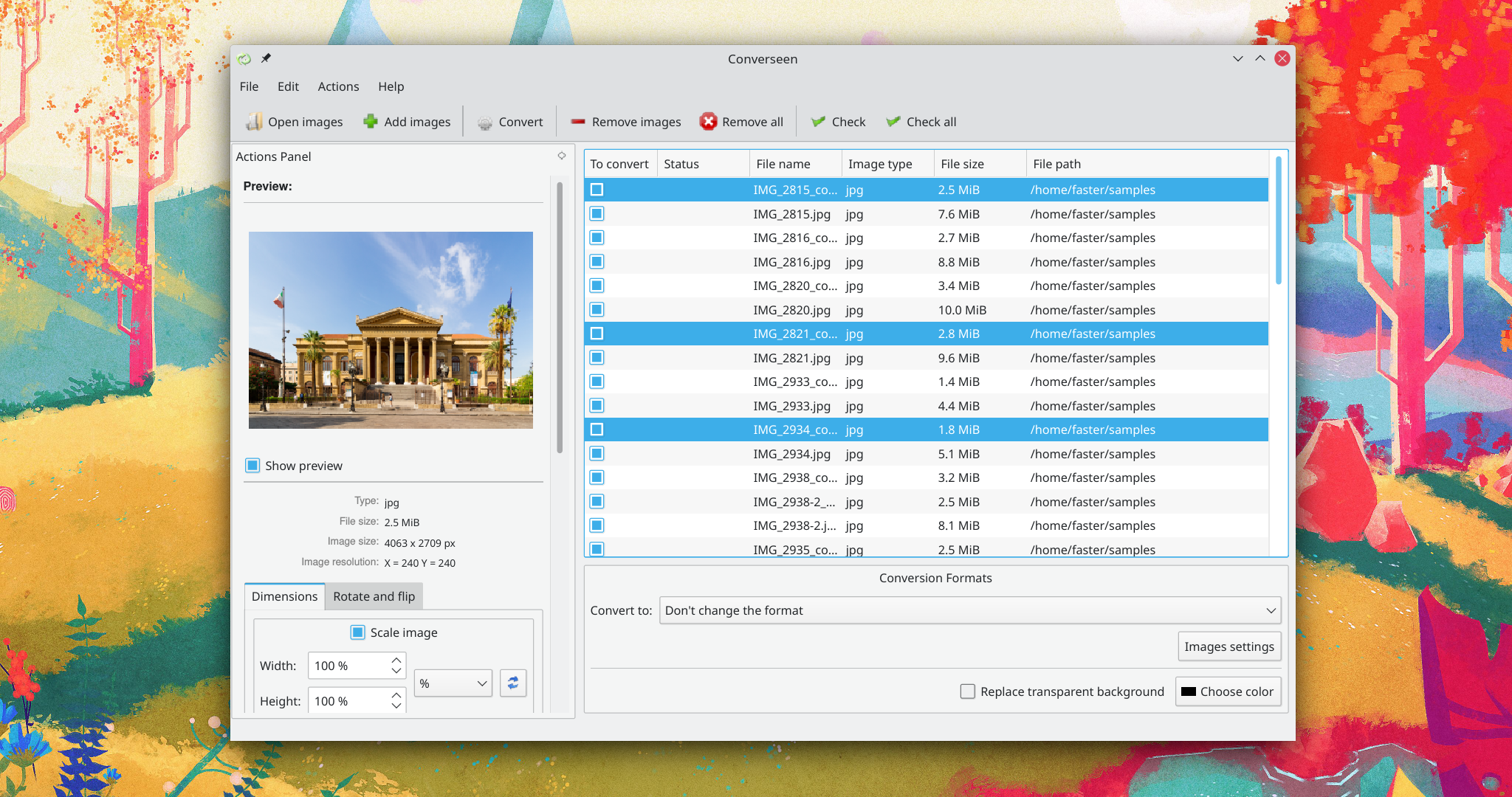Click the File path column header

[1147, 164]
